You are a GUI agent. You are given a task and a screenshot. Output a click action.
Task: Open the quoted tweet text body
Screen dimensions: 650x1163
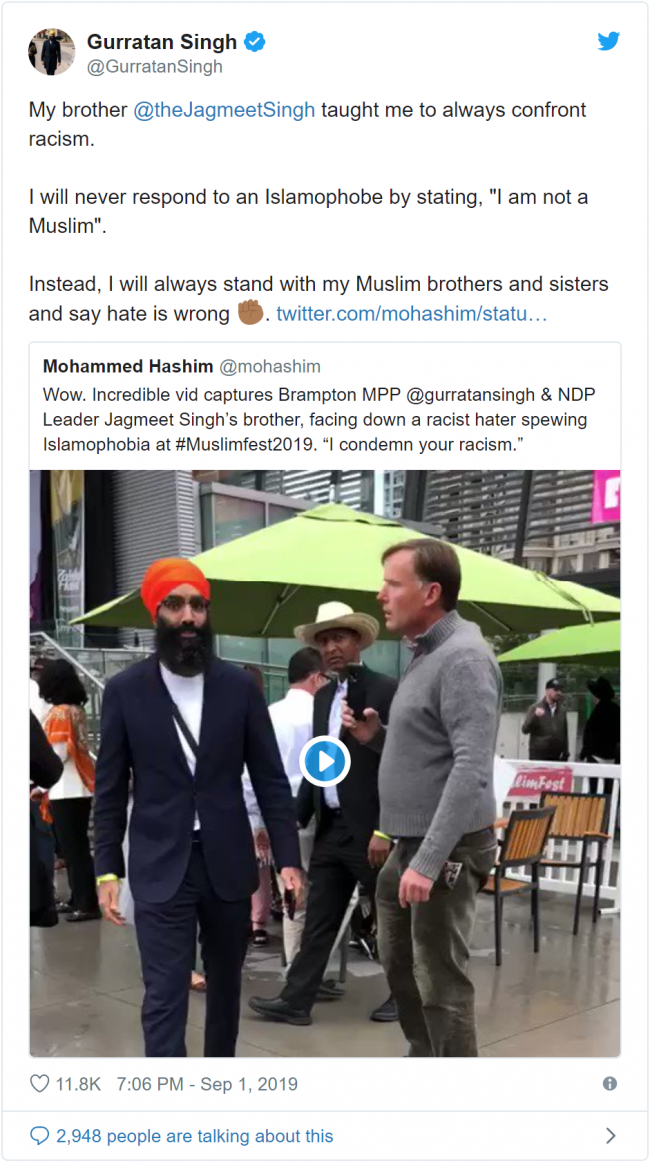[x=319, y=420]
